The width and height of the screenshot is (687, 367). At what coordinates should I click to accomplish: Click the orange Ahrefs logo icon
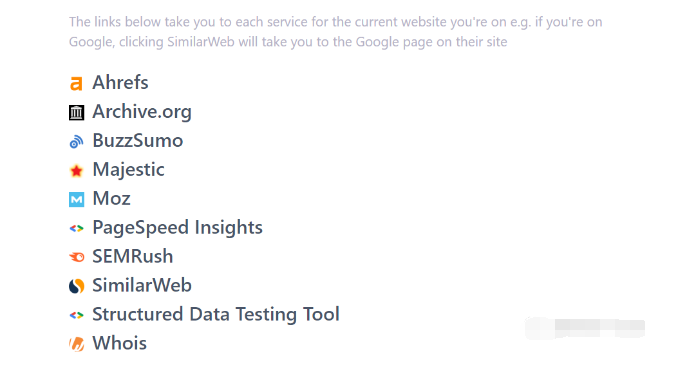pyautogui.click(x=76, y=83)
